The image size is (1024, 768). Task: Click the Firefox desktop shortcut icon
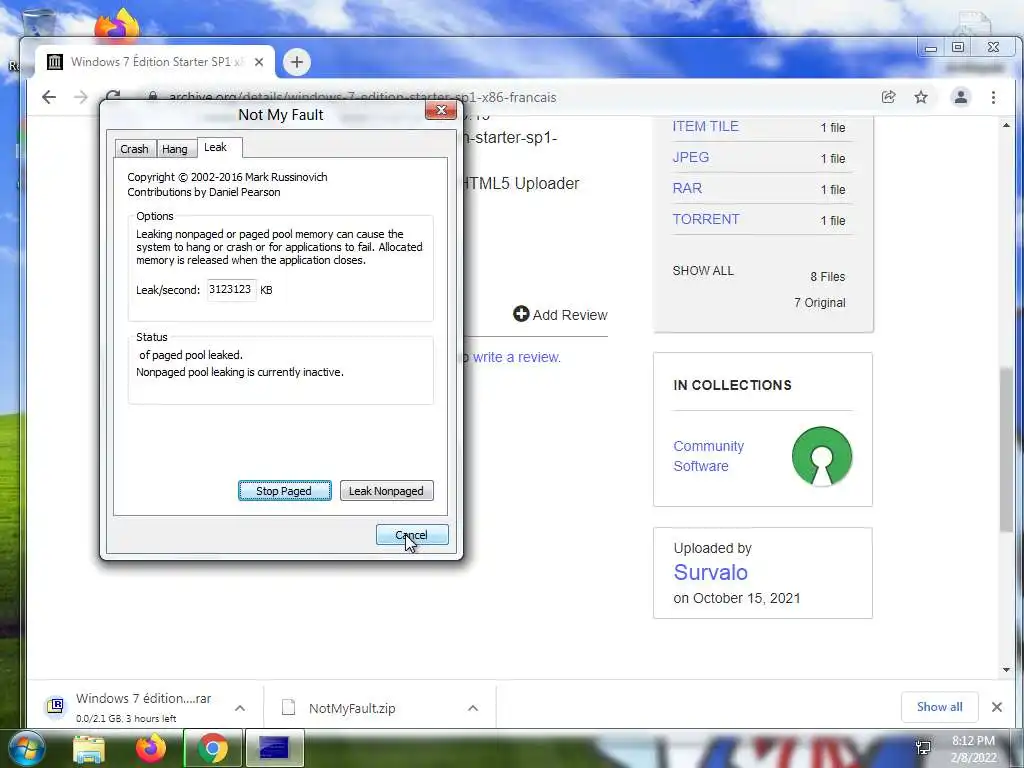117,25
